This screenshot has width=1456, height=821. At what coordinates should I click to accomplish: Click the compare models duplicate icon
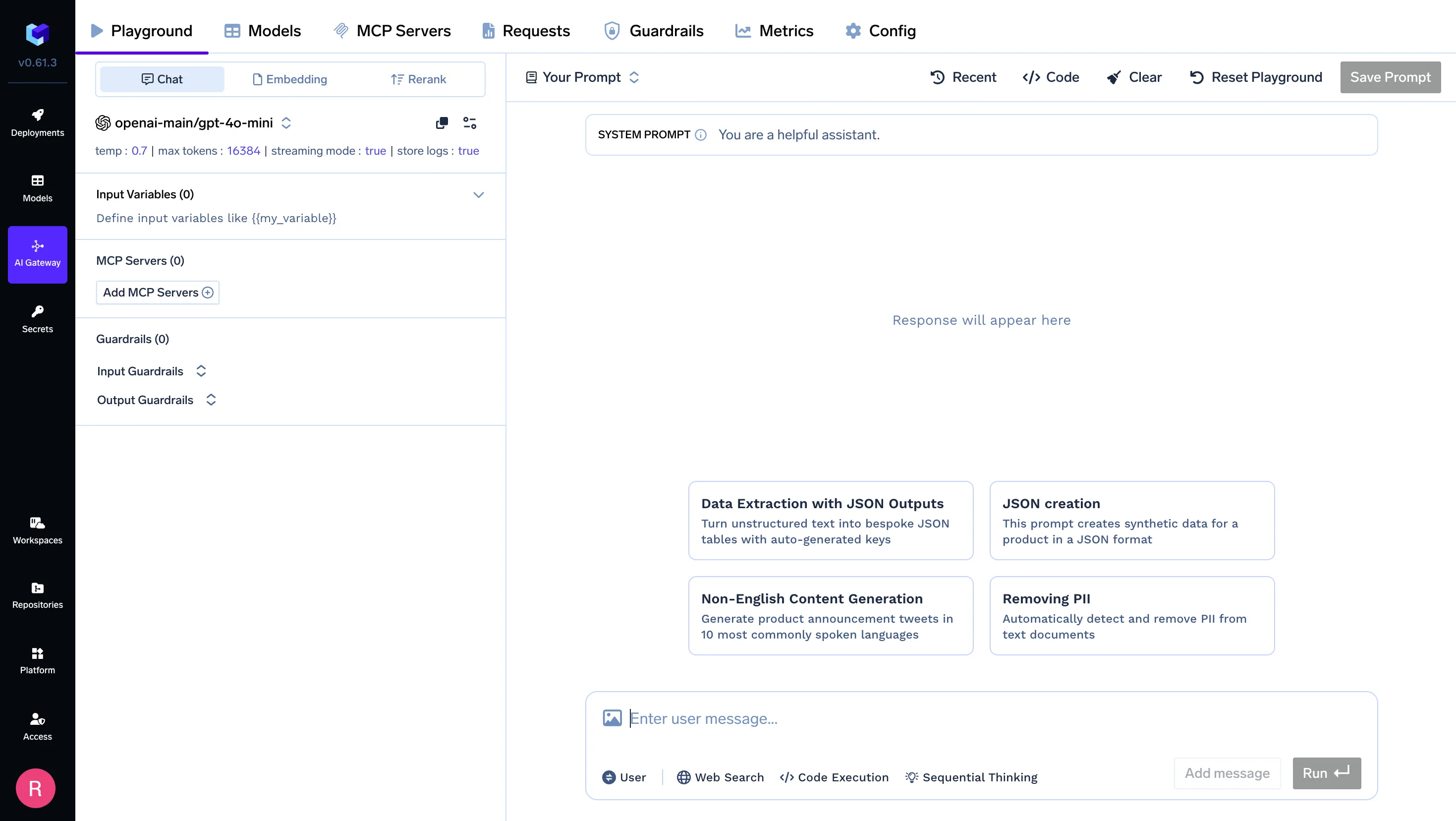tap(442, 122)
